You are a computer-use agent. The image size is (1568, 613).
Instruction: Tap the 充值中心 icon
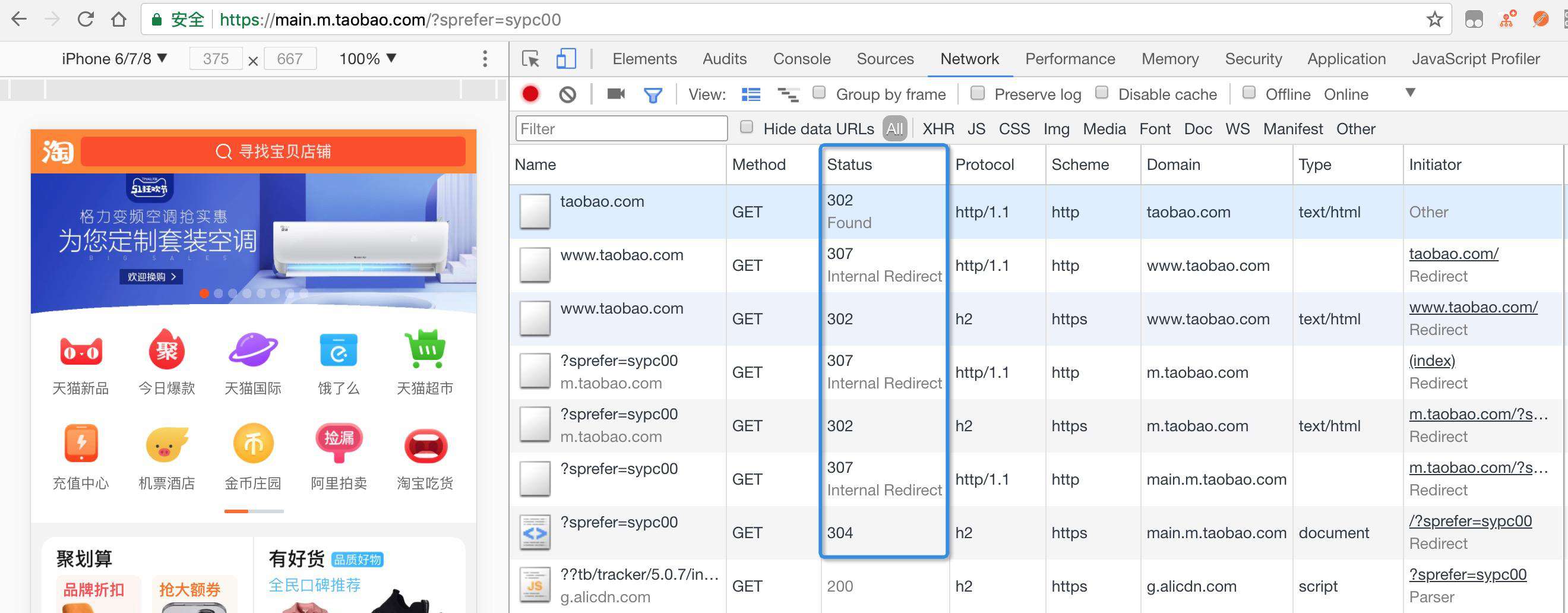pyautogui.click(x=81, y=443)
